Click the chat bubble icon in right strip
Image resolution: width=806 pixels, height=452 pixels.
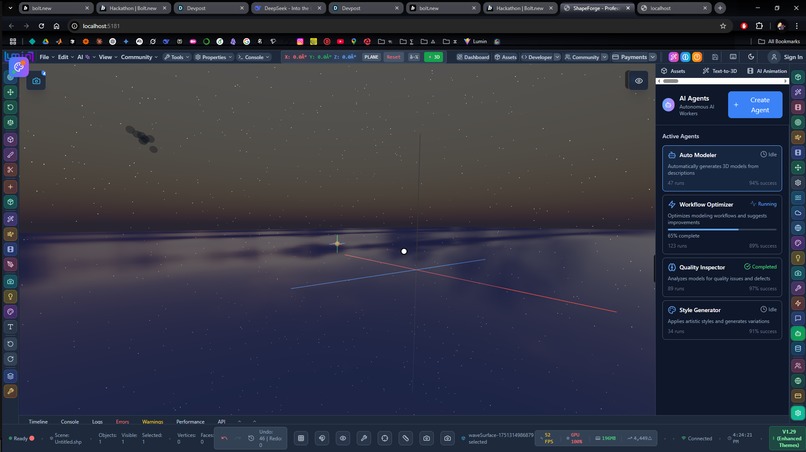pyautogui.click(x=798, y=318)
